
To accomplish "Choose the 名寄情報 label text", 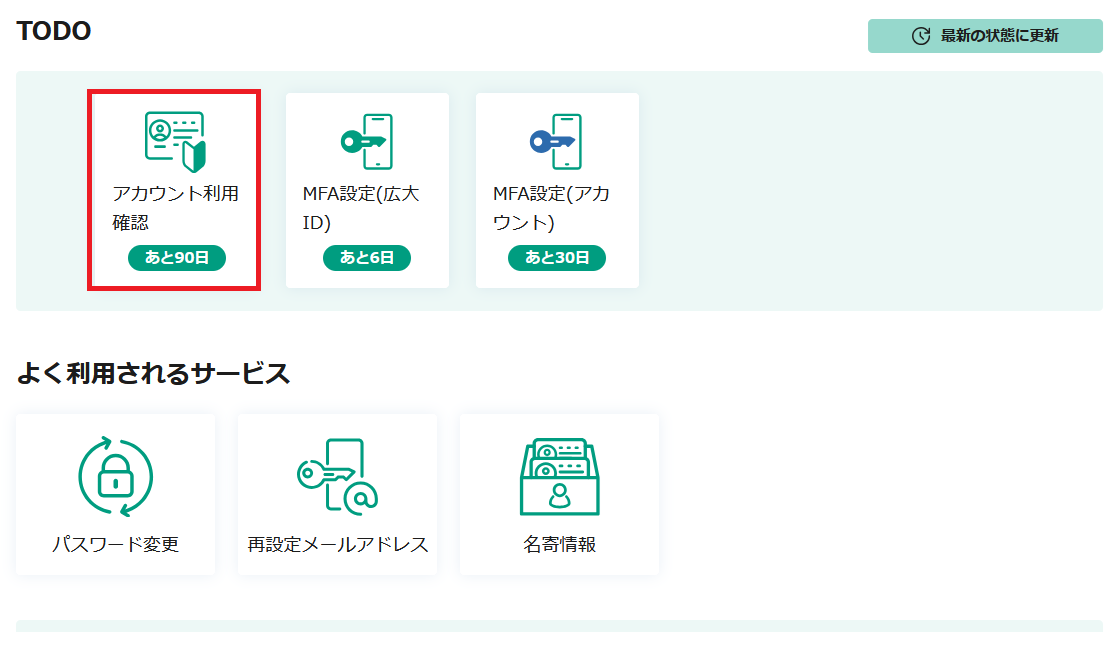I will click(559, 545).
